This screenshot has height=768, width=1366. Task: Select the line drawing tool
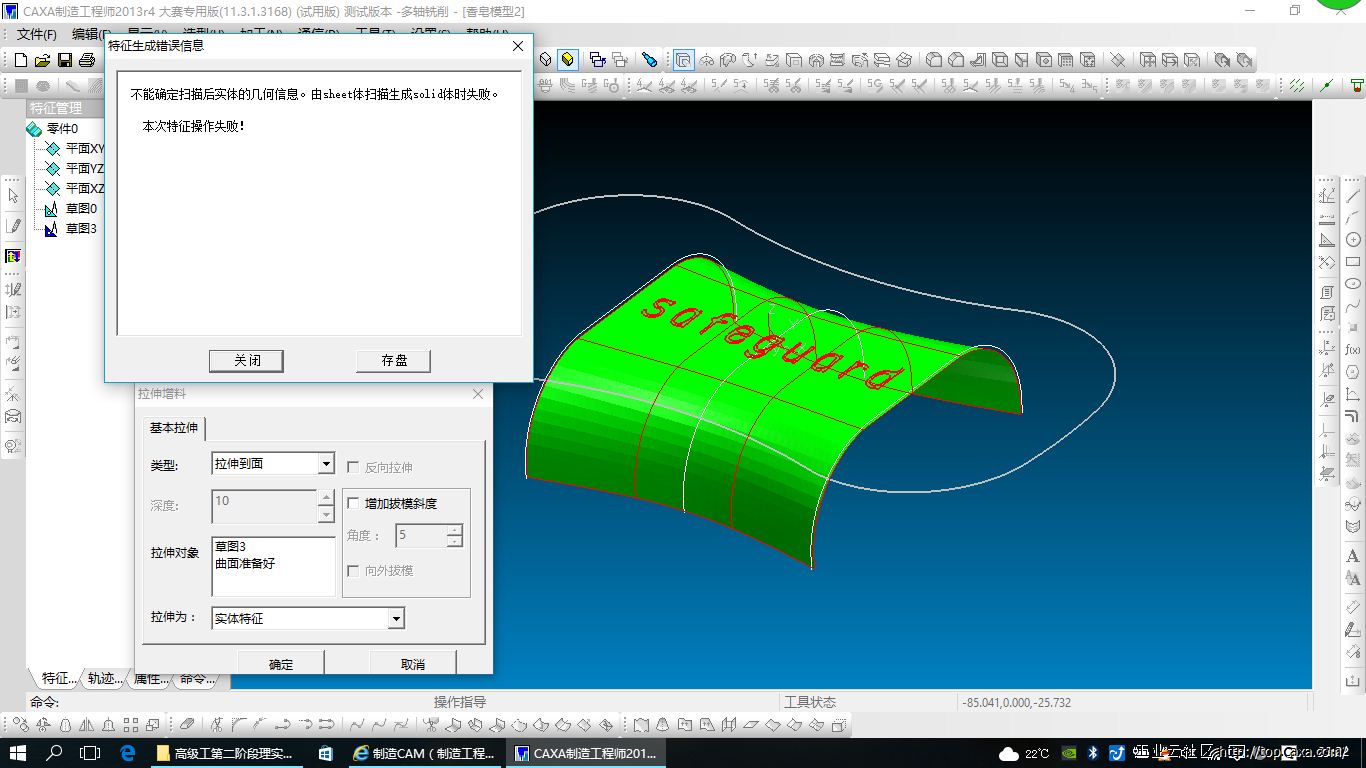point(1353,197)
